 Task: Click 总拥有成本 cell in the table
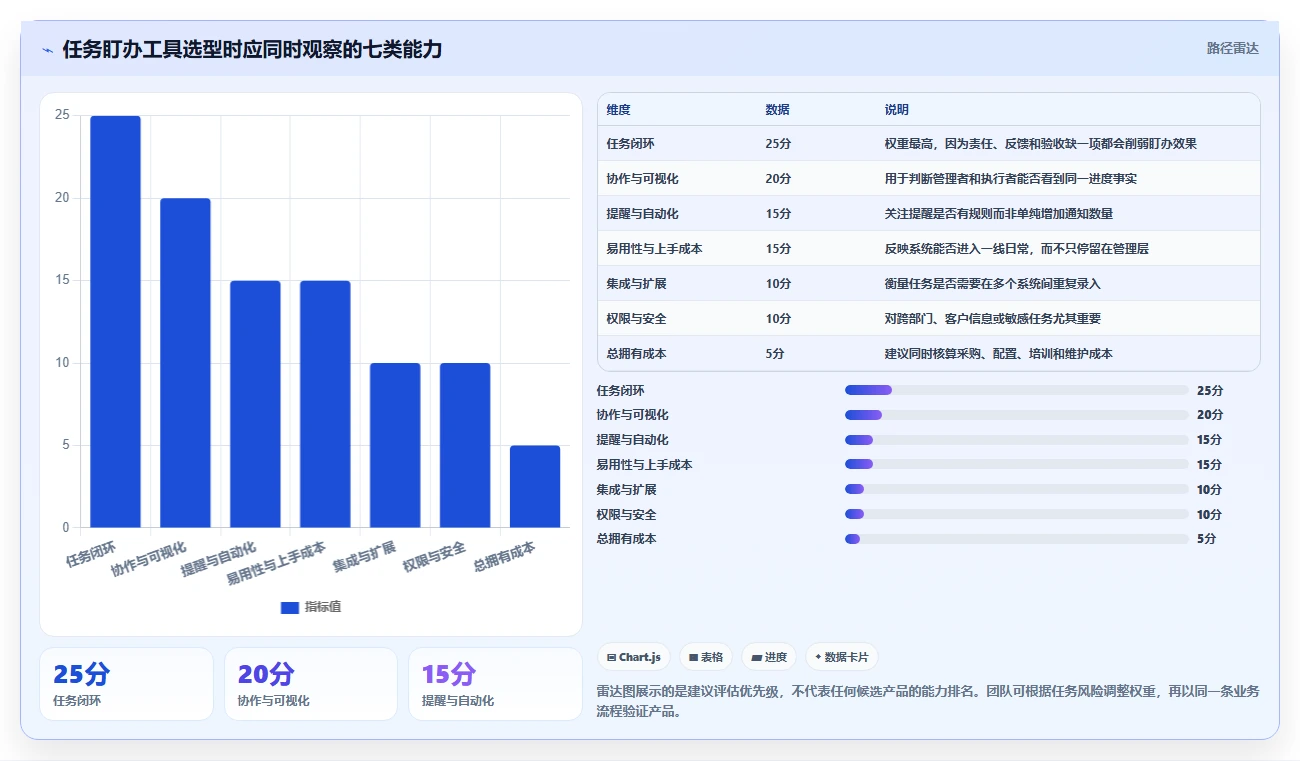tap(636, 354)
